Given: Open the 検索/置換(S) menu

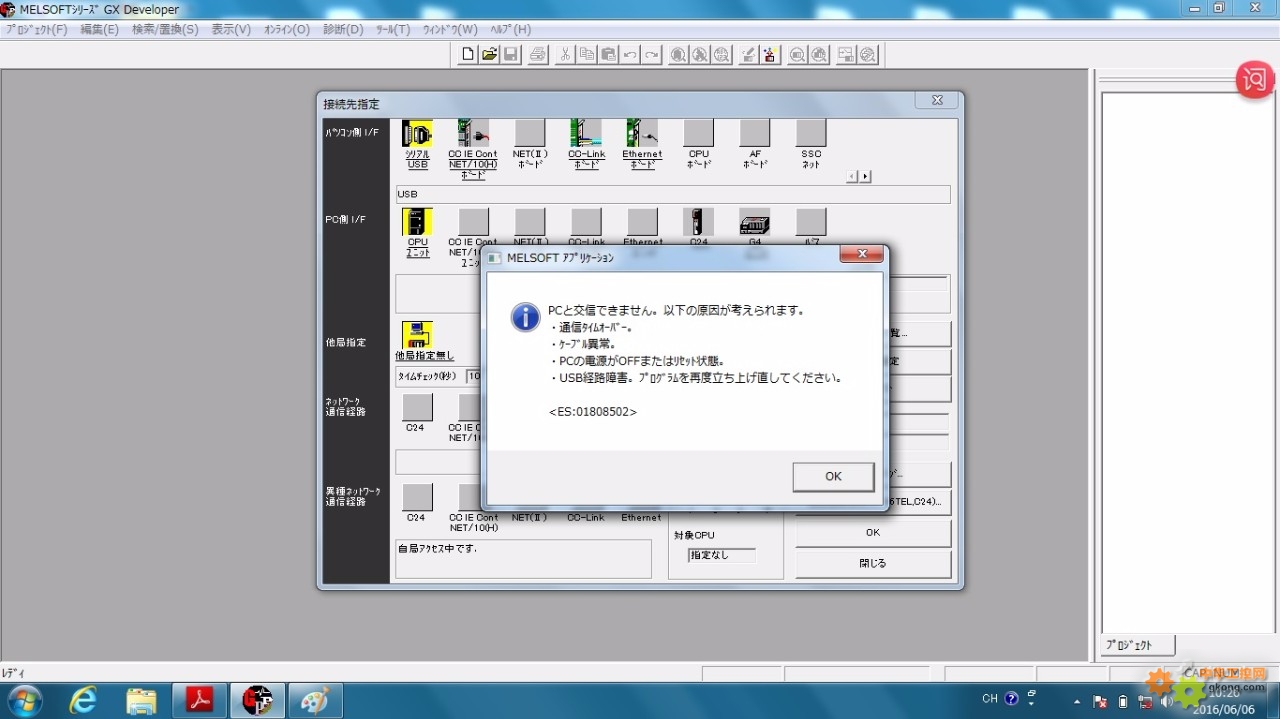Looking at the screenshot, I should click(165, 29).
